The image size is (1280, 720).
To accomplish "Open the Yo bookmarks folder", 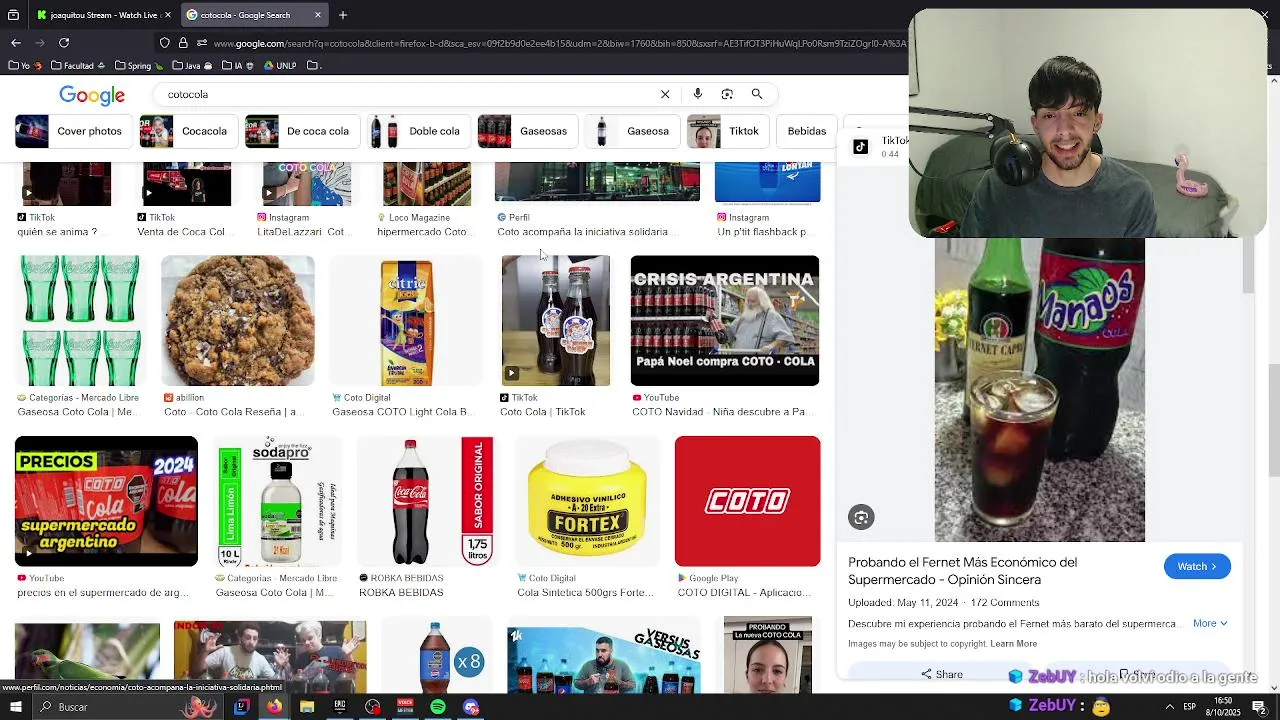I will pos(25,66).
